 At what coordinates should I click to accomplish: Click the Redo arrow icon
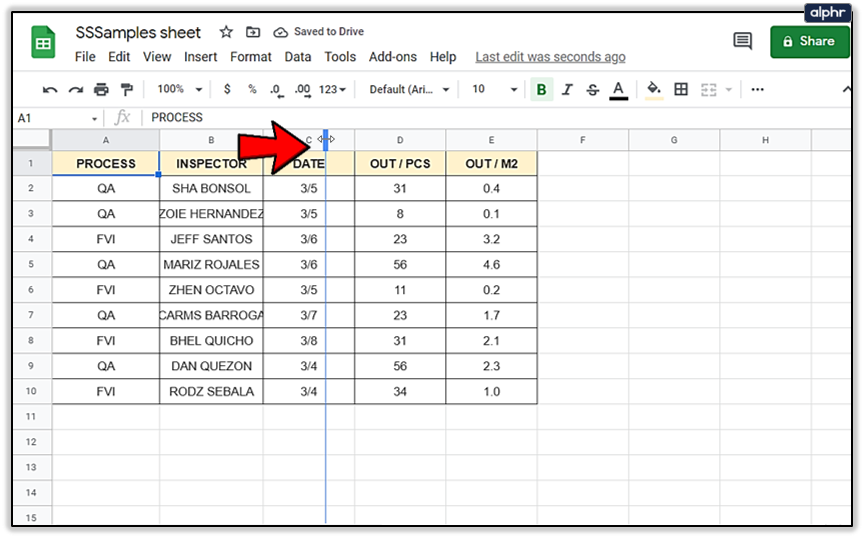point(75,90)
